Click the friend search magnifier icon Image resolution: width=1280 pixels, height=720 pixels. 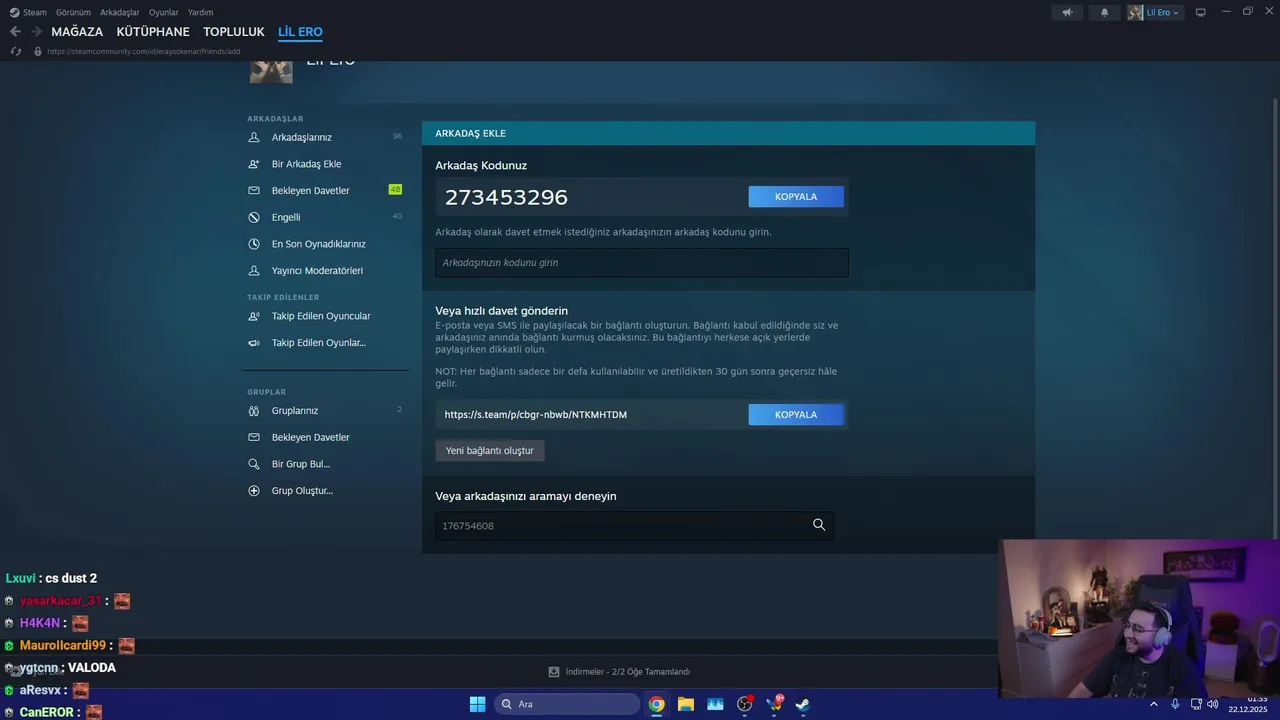(819, 525)
